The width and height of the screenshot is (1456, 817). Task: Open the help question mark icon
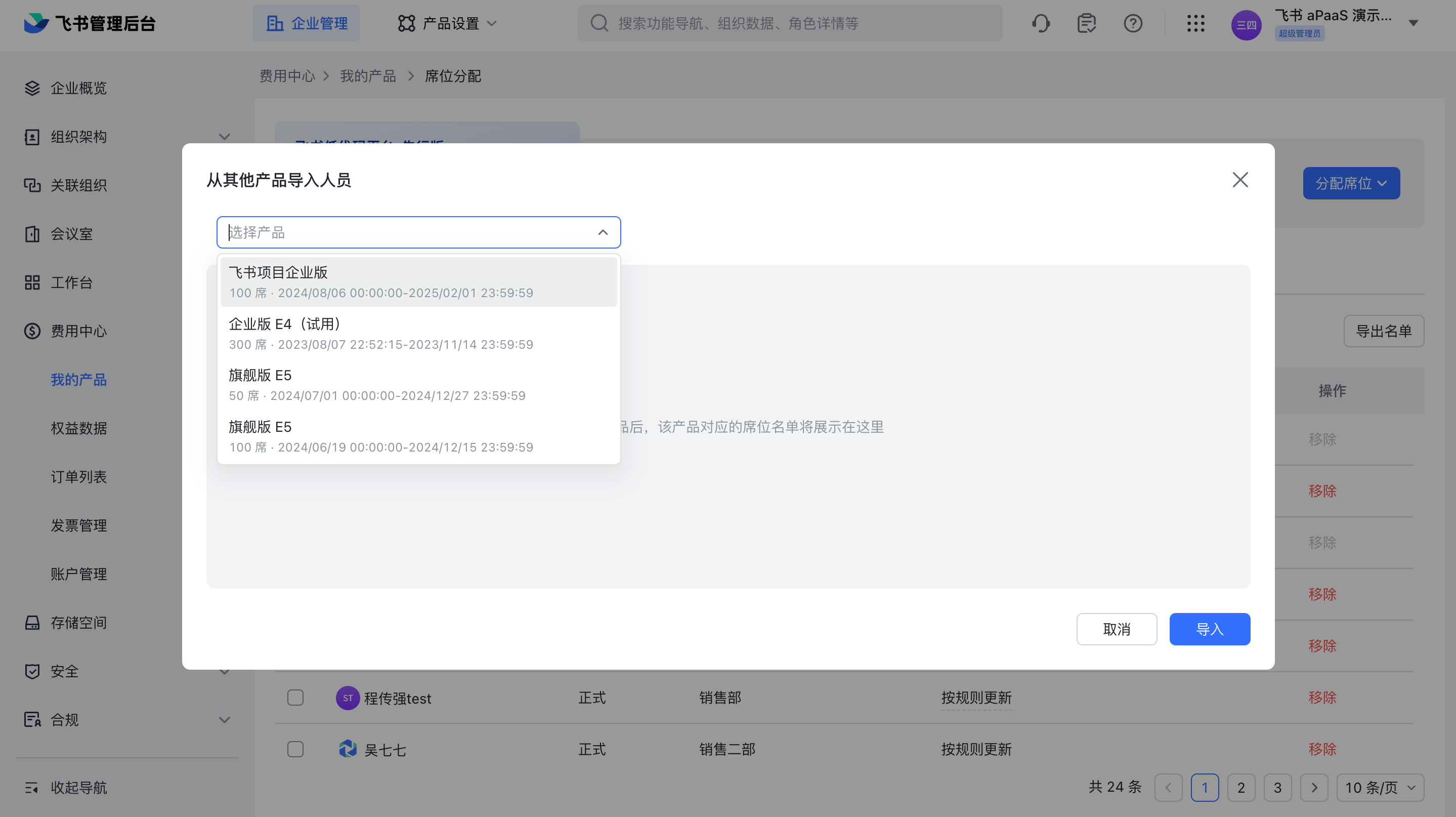click(1133, 23)
